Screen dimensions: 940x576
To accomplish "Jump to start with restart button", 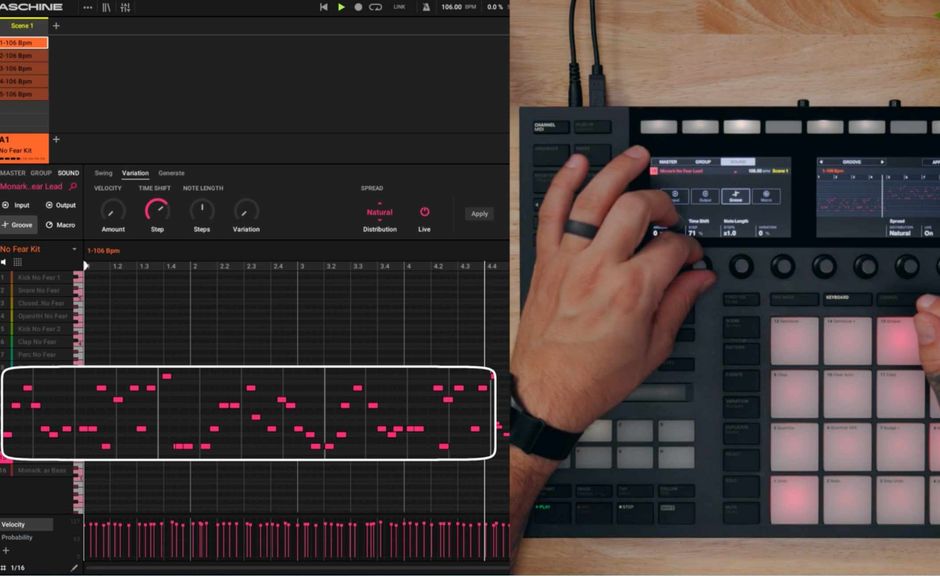I will [324, 7].
